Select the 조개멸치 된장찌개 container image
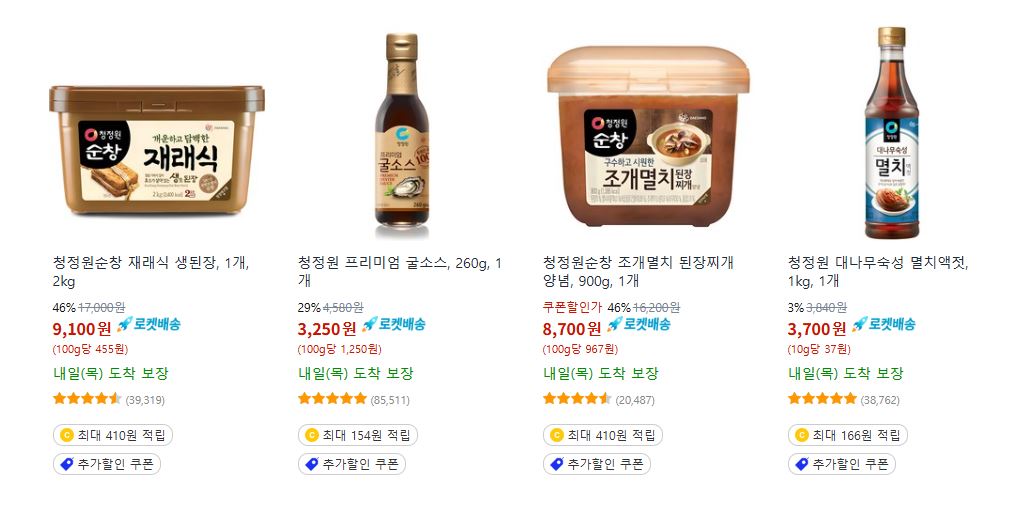The width and height of the screenshot is (1013, 532). [647, 136]
